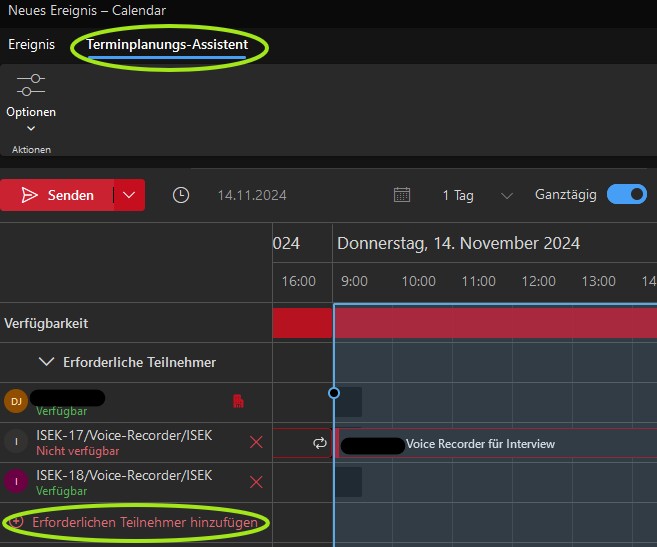Switch to the Ereignis tab
Viewport: 657px width, 547px height.
tap(32, 45)
